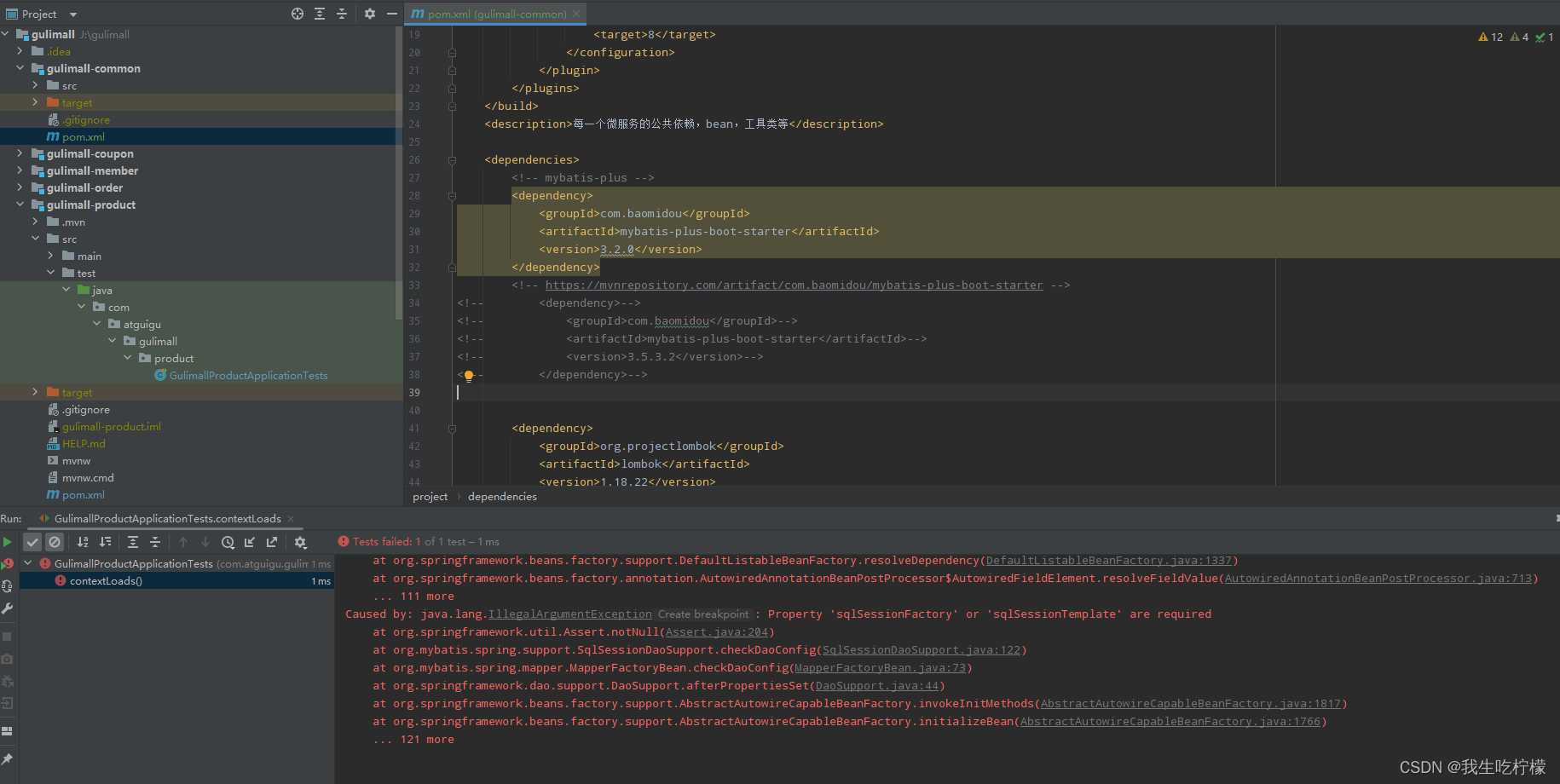Expand the gulimall-order module
This screenshot has height=784, width=1560.
[20, 187]
